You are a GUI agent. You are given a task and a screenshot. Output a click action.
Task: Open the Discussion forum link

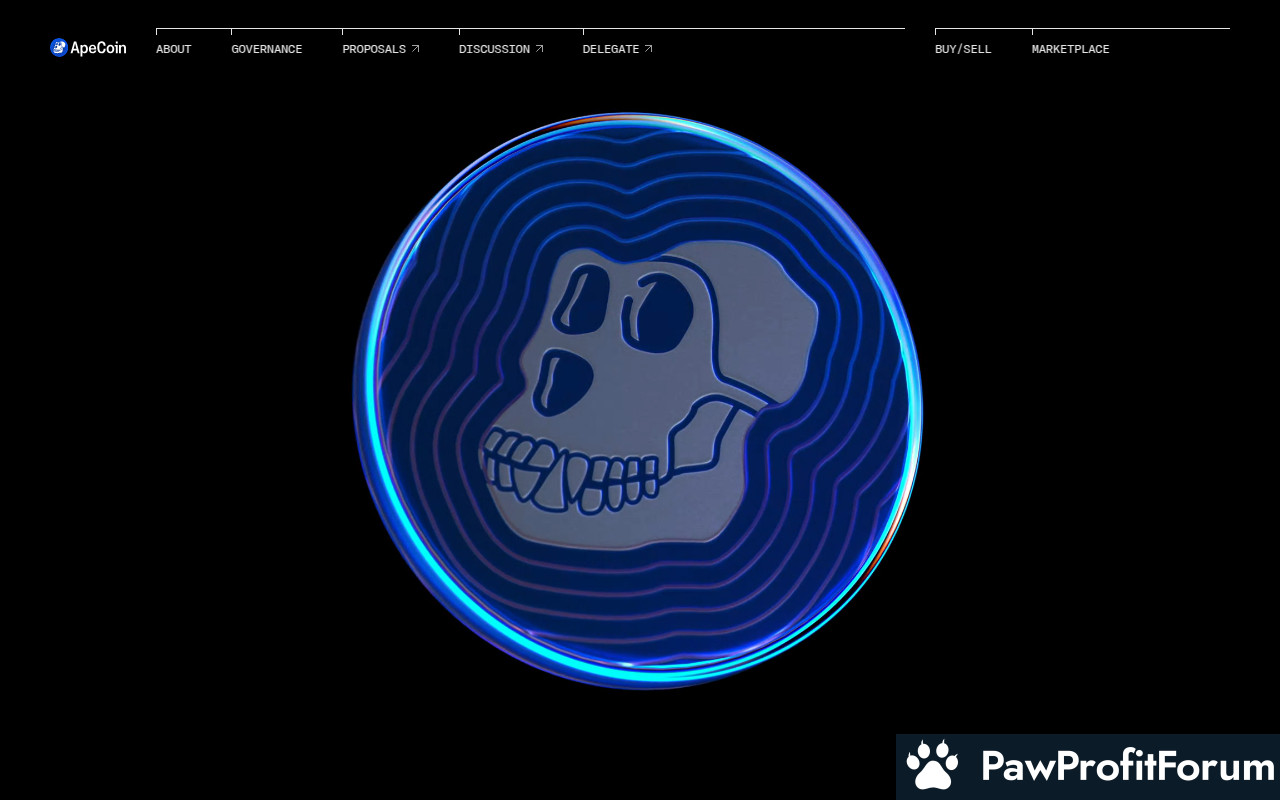point(502,49)
